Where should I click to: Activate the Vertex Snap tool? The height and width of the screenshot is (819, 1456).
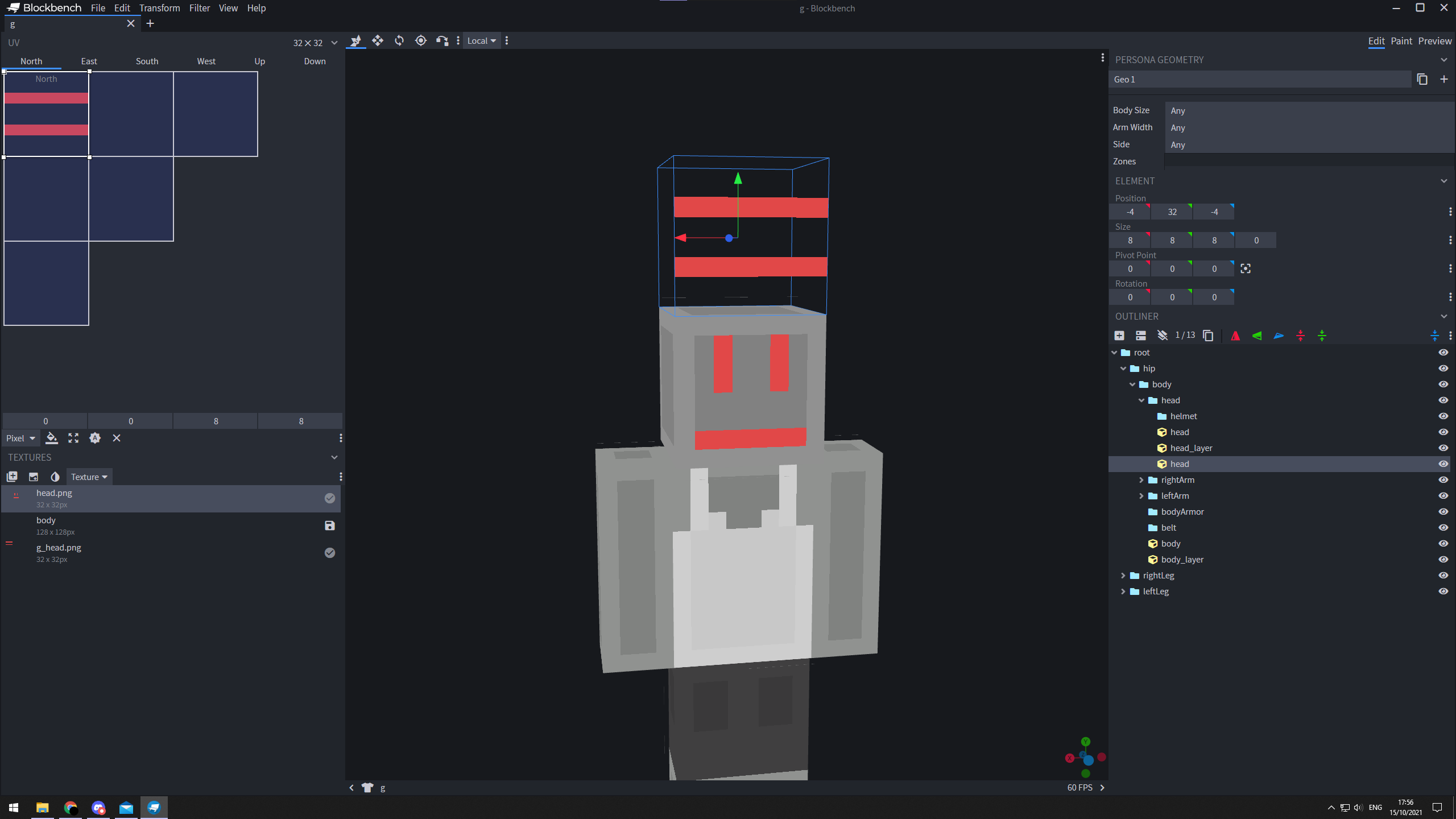click(442, 40)
